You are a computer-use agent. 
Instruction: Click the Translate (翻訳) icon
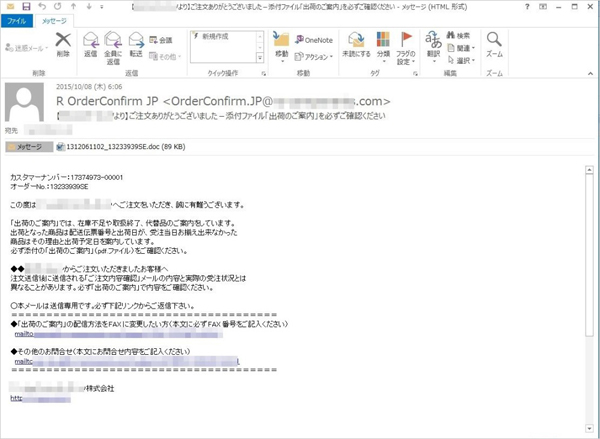pos(433,45)
